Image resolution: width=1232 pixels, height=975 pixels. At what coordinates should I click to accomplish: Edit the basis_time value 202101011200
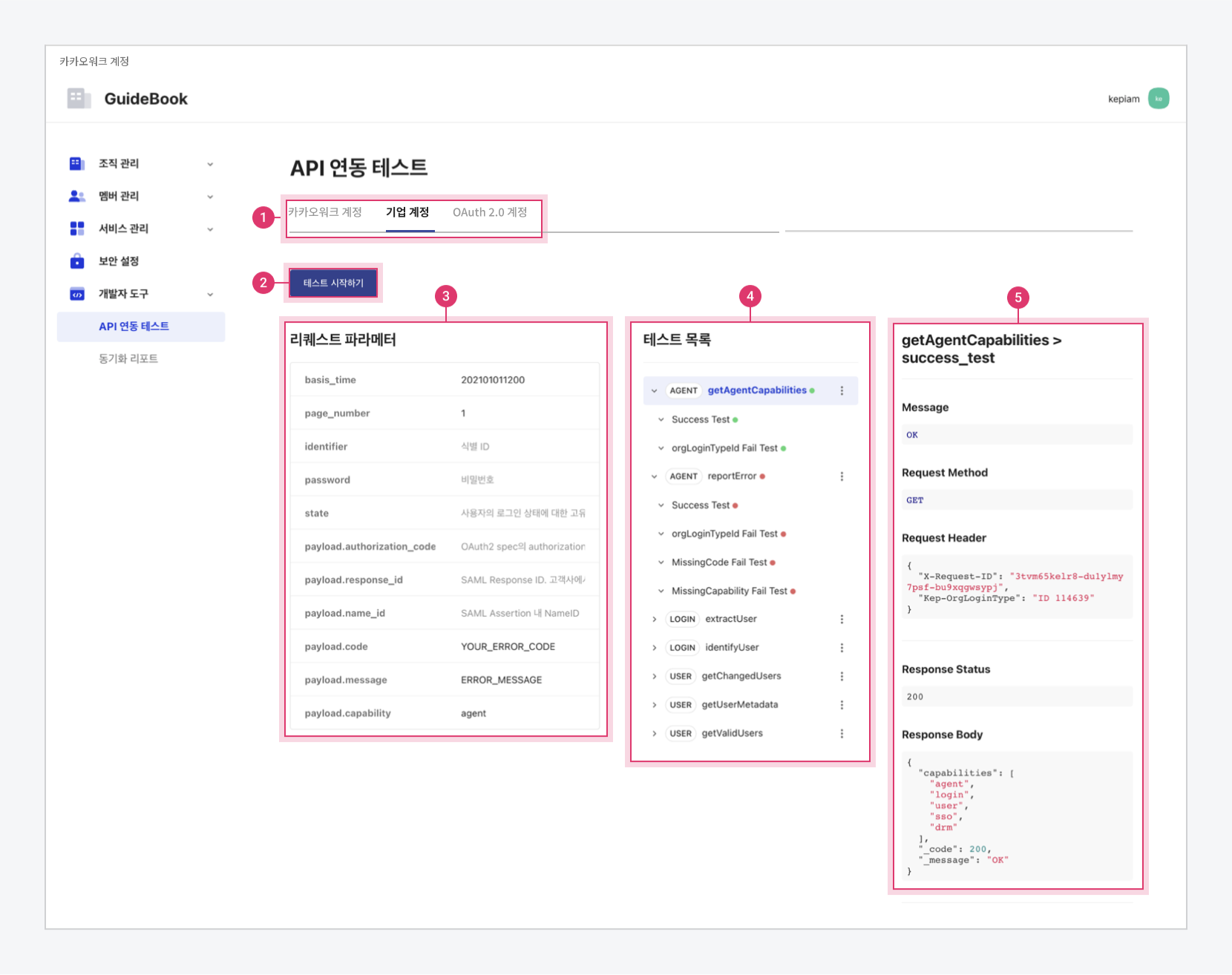tap(493, 380)
